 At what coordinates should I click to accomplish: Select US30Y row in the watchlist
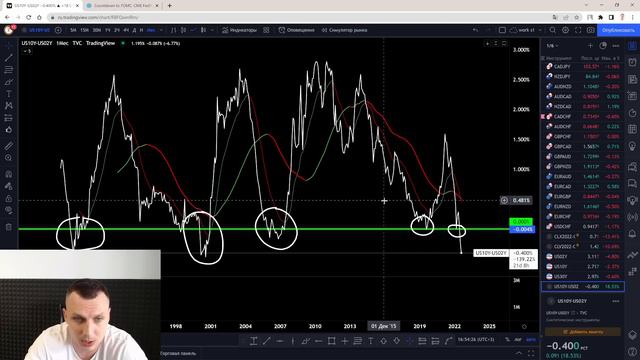pos(583,276)
